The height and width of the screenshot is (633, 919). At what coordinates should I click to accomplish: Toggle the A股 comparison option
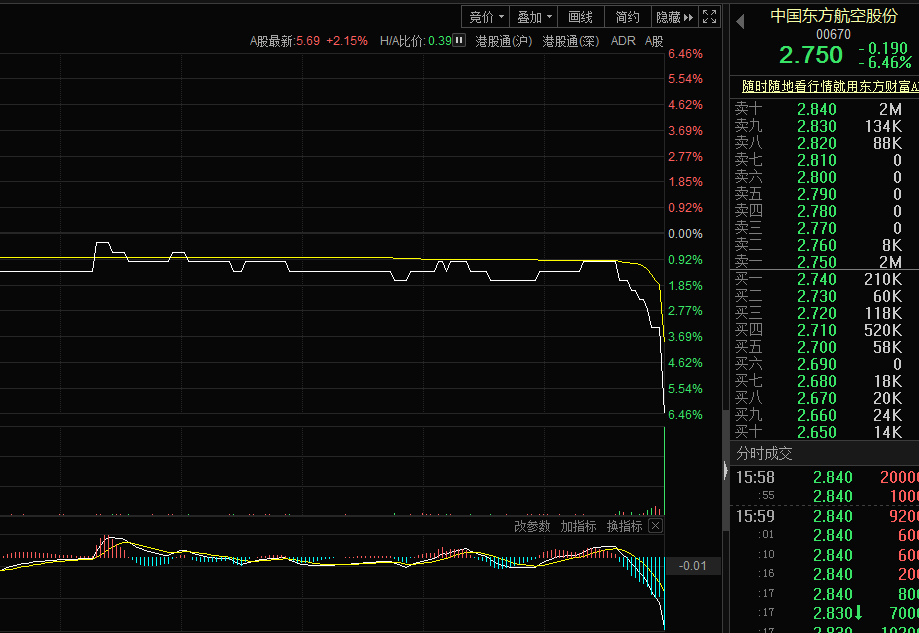point(654,41)
